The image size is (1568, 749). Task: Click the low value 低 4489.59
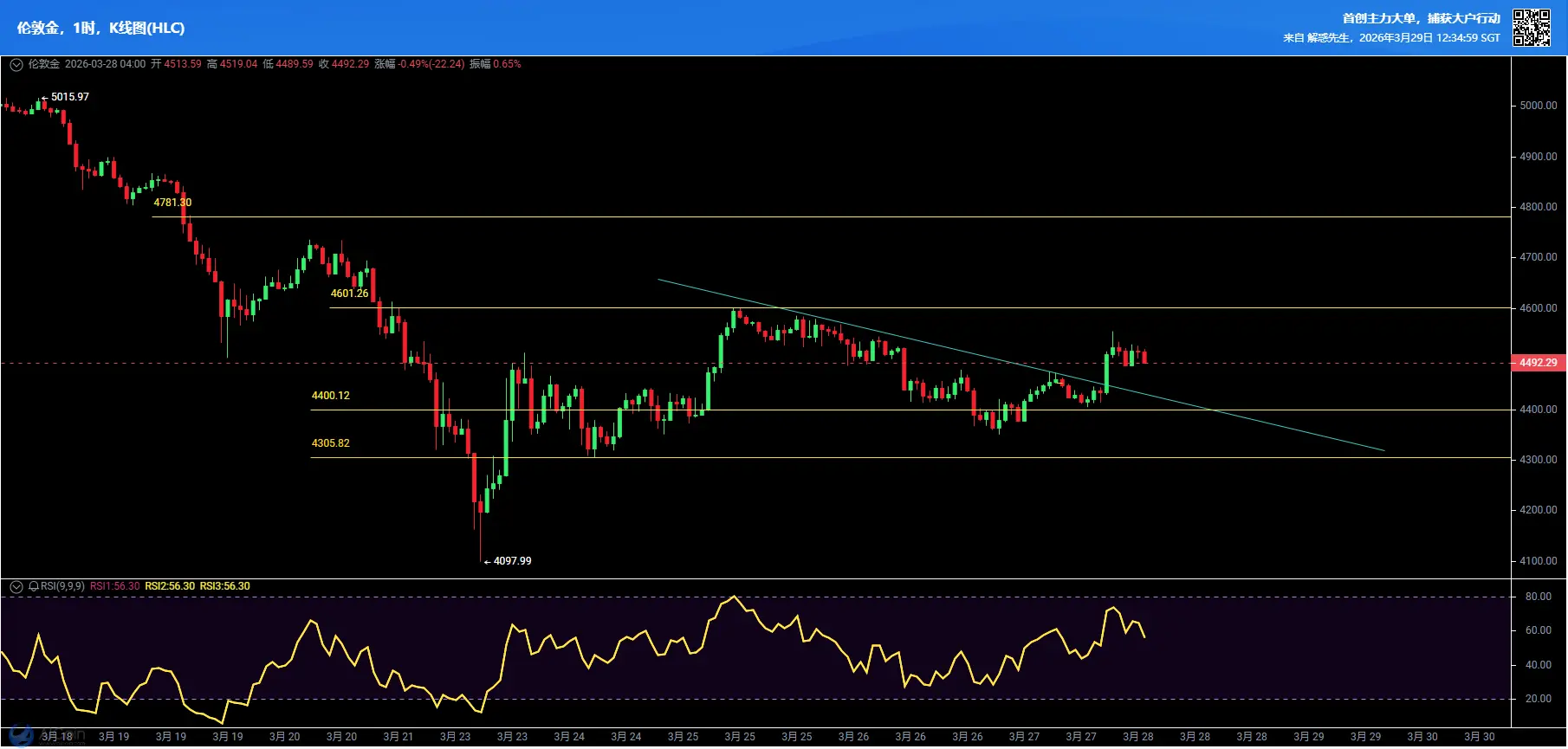click(288, 64)
